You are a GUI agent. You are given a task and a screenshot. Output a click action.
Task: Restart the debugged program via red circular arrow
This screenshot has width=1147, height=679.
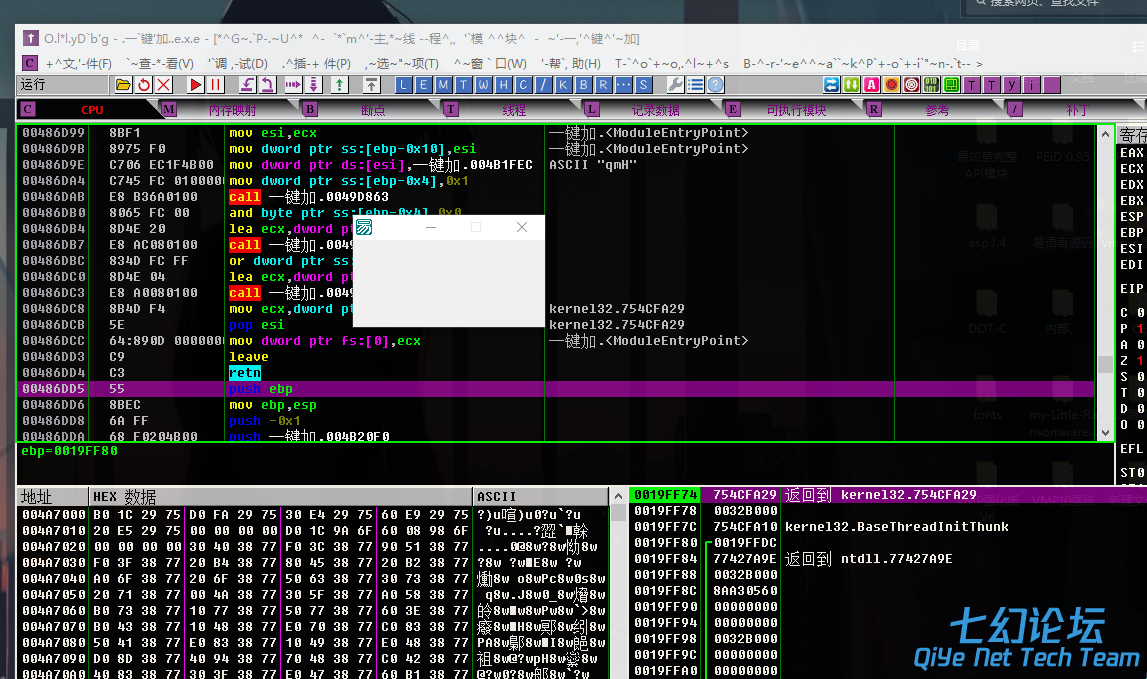pos(144,85)
